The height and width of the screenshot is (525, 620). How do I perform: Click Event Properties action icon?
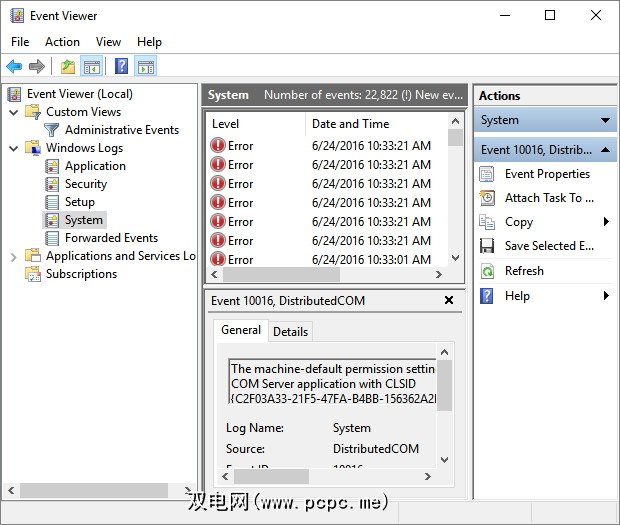click(487, 174)
